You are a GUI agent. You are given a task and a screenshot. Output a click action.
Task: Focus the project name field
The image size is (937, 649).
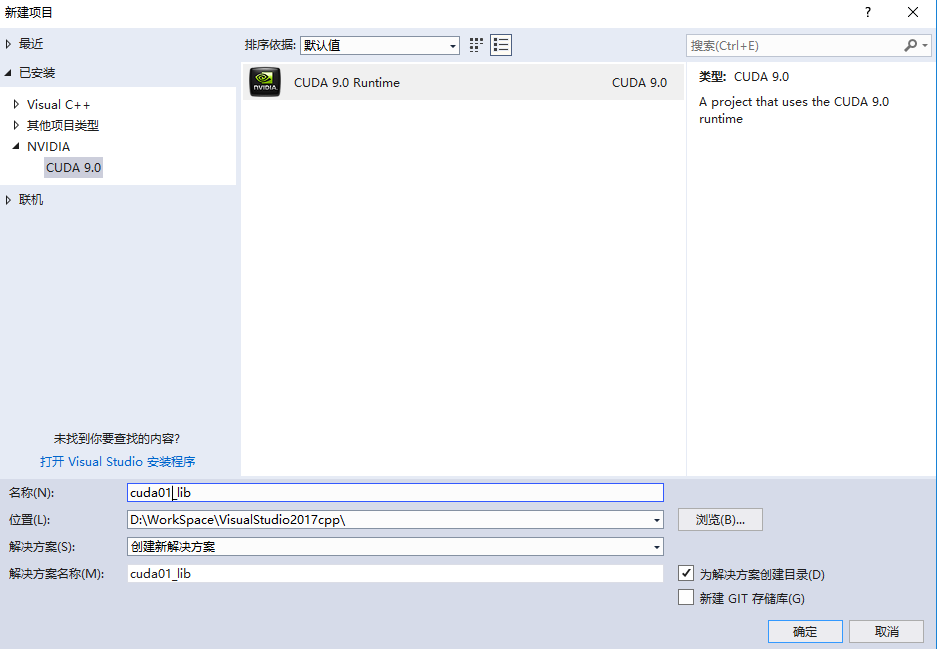click(395, 492)
